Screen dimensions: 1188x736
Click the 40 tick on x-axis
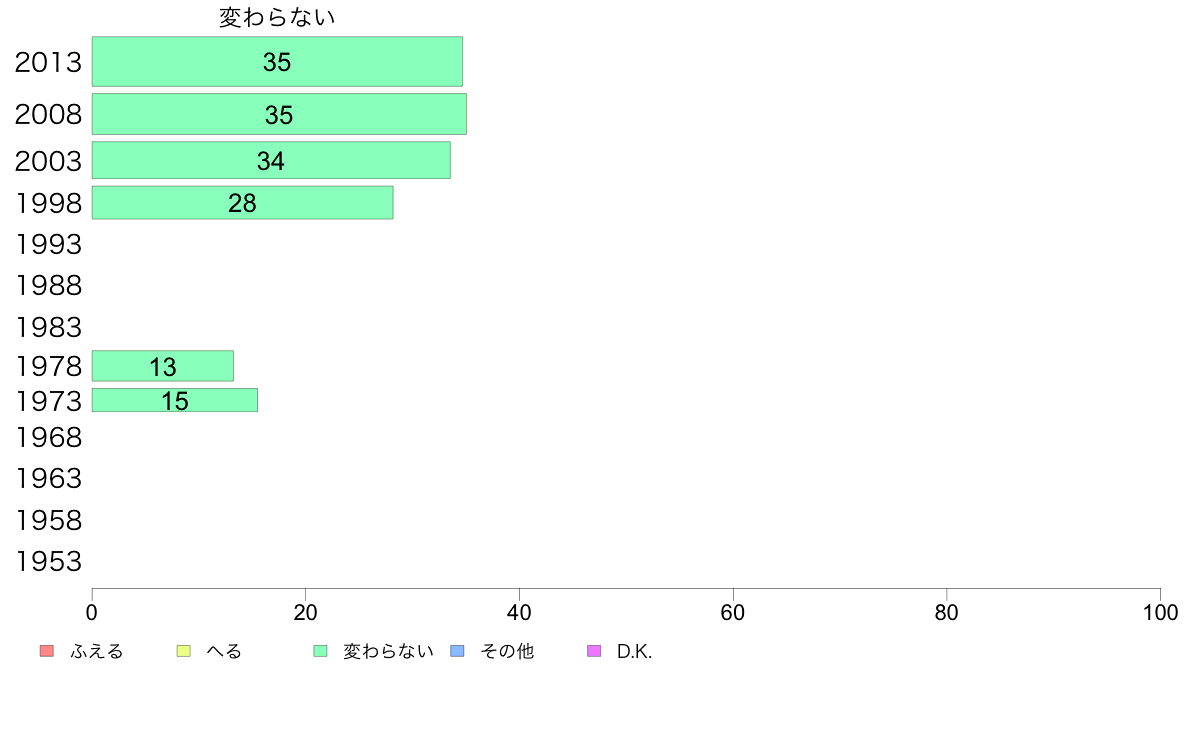519,613
